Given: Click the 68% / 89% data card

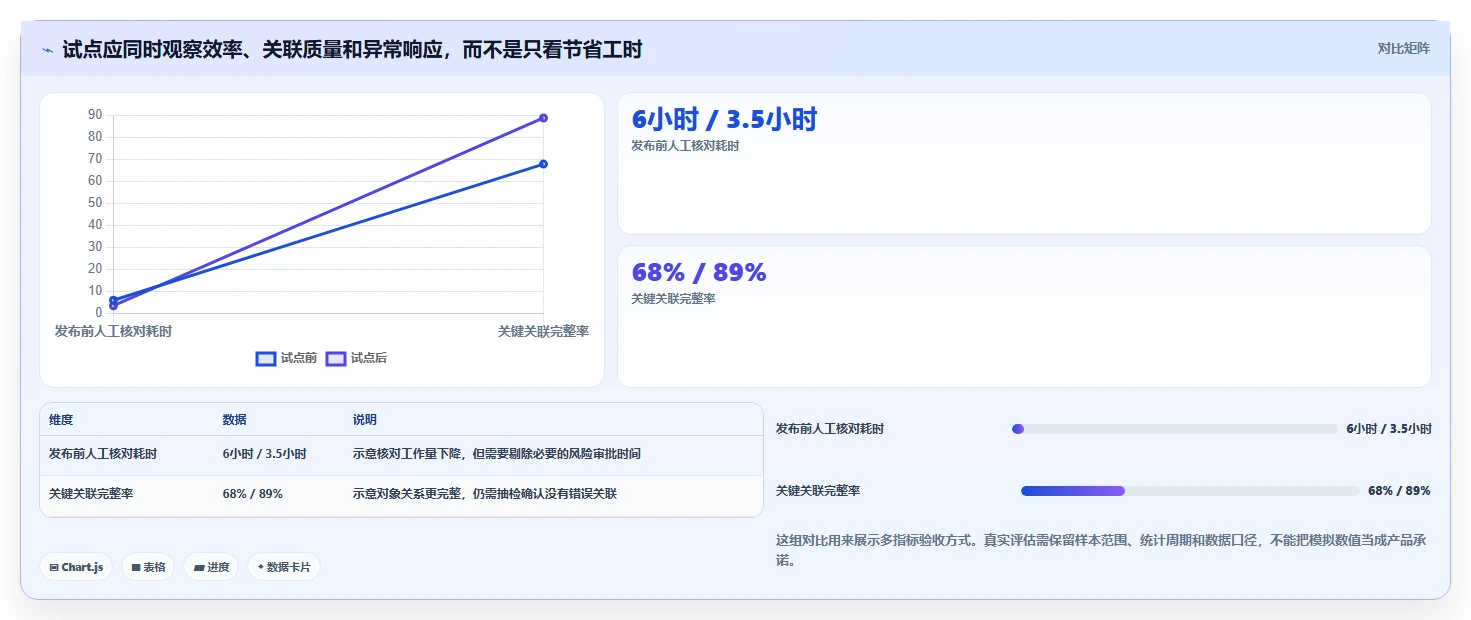Looking at the screenshot, I should pyautogui.click(x=1024, y=316).
